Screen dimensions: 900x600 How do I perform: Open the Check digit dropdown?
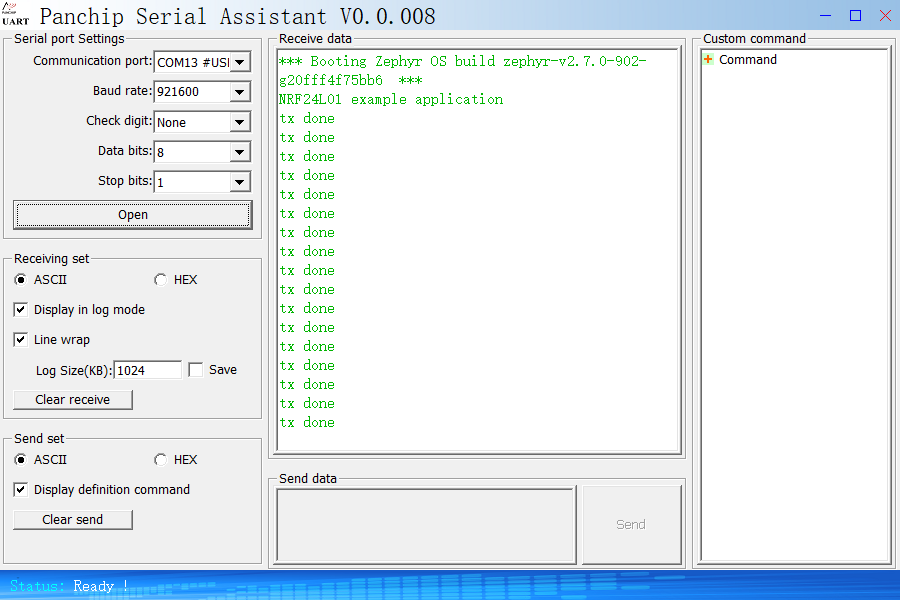(240, 122)
